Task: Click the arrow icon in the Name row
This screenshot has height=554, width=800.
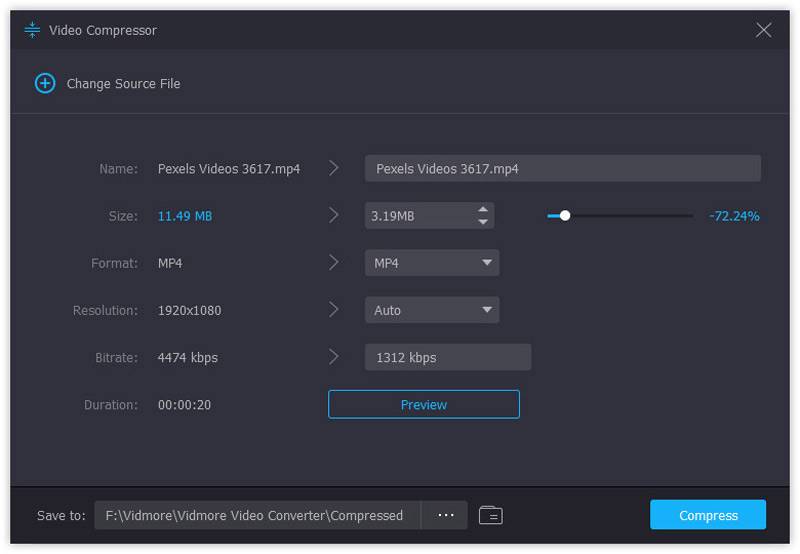Action: point(334,168)
